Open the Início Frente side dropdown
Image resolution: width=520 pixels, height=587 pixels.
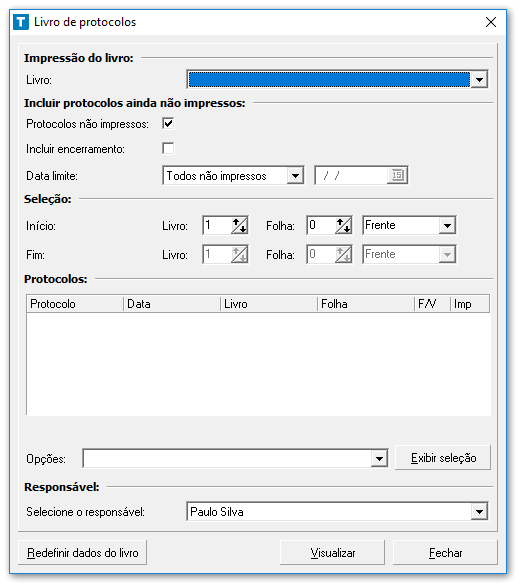pyautogui.click(x=447, y=225)
